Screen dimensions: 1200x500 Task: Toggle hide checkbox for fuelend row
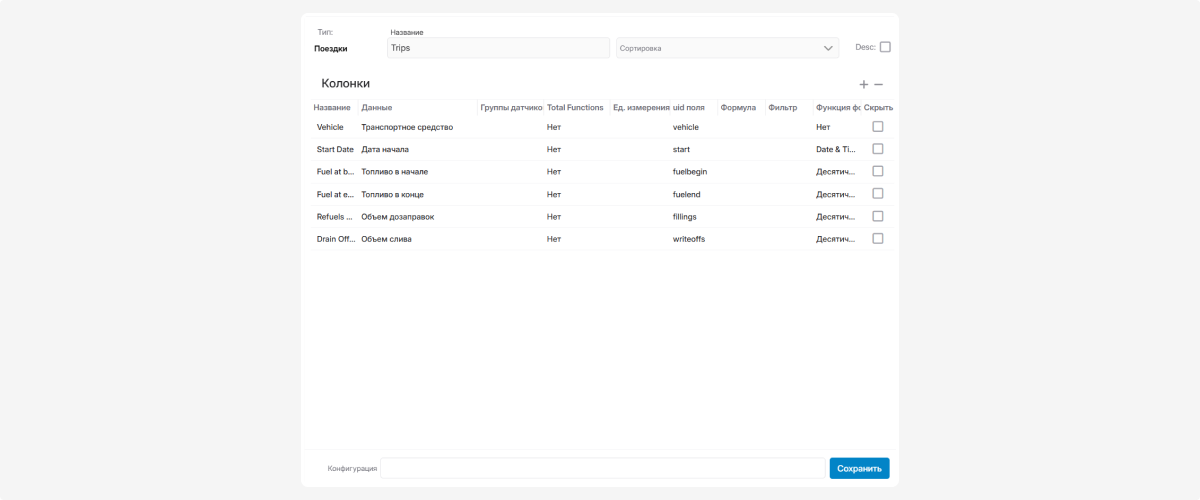coord(878,194)
